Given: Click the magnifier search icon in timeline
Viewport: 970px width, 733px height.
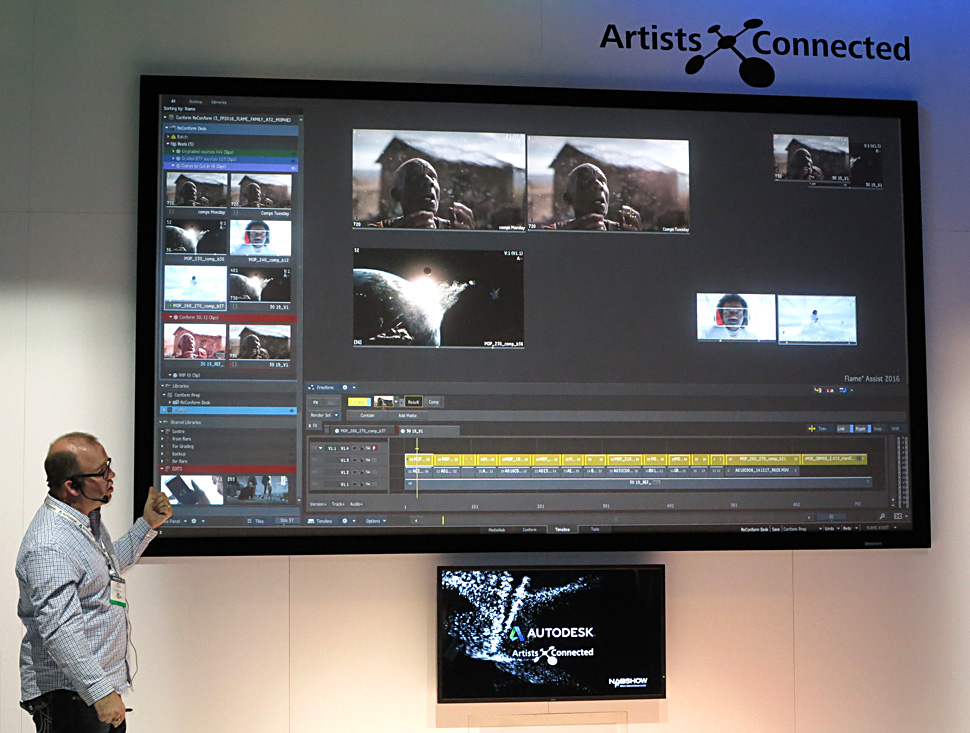Looking at the screenshot, I should (882, 517).
